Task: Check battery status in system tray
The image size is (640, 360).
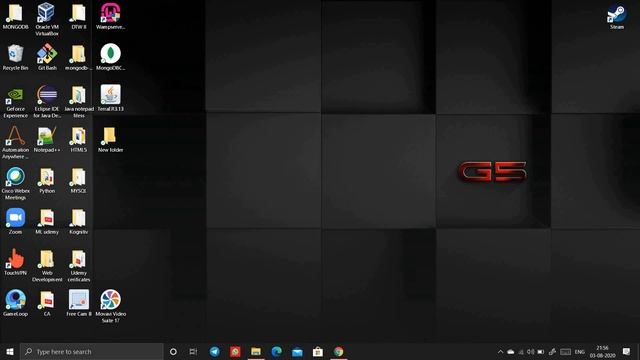Action: coord(541,351)
